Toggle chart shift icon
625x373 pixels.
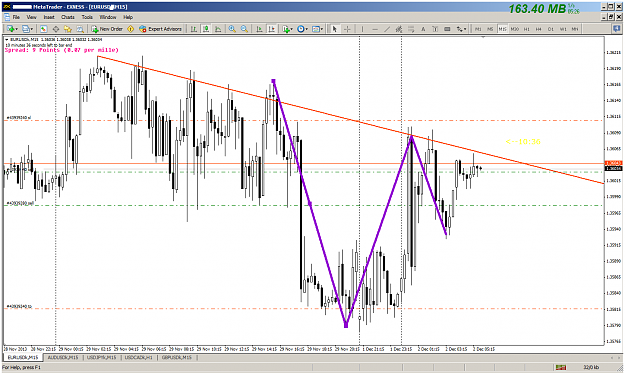(x=272, y=29)
